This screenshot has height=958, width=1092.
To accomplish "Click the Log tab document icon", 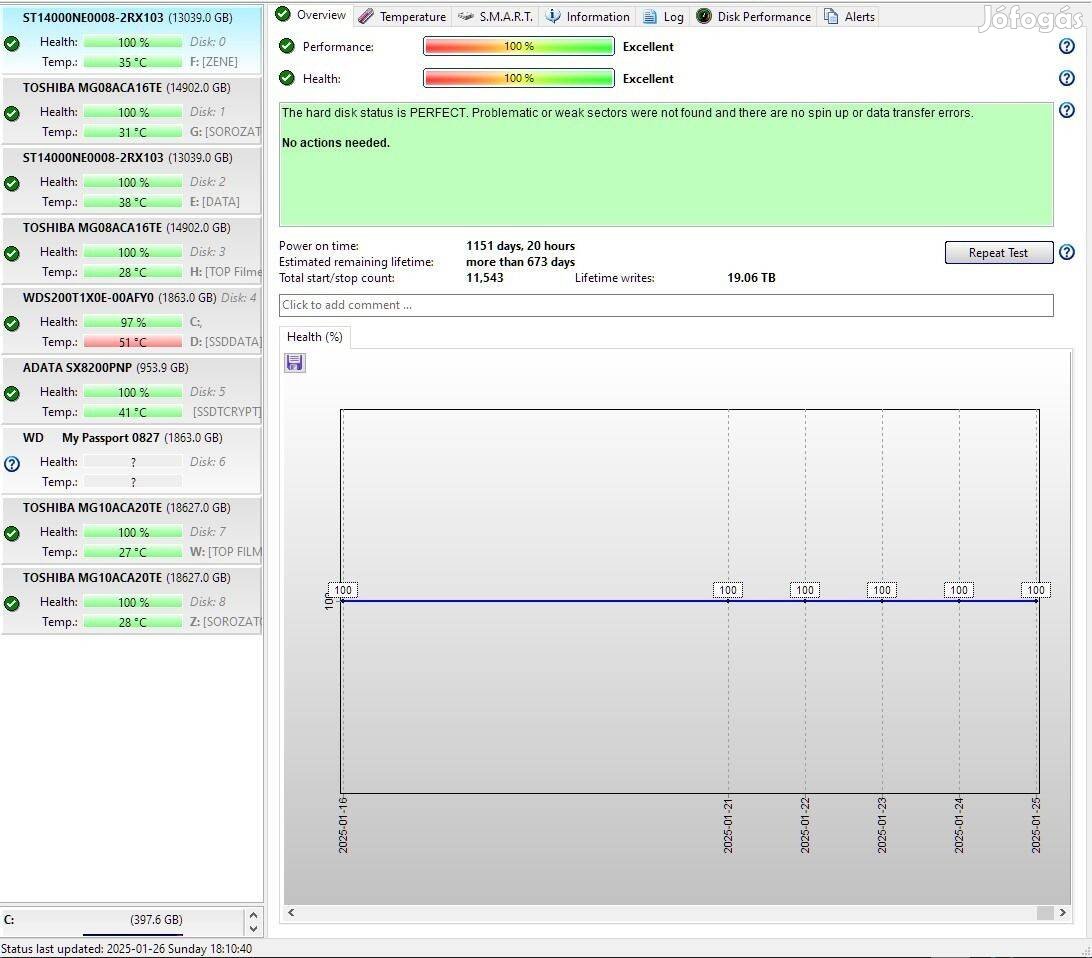I will tap(649, 16).
